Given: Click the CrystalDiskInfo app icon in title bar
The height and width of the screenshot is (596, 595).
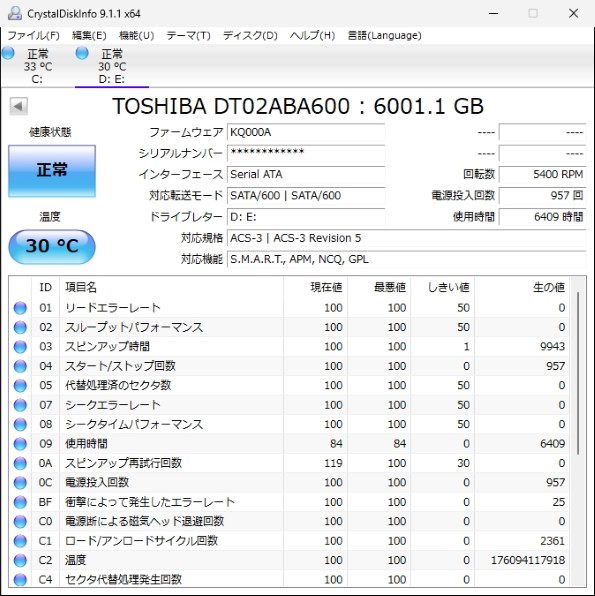Looking at the screenshot, I should click(x=15, y=13).
